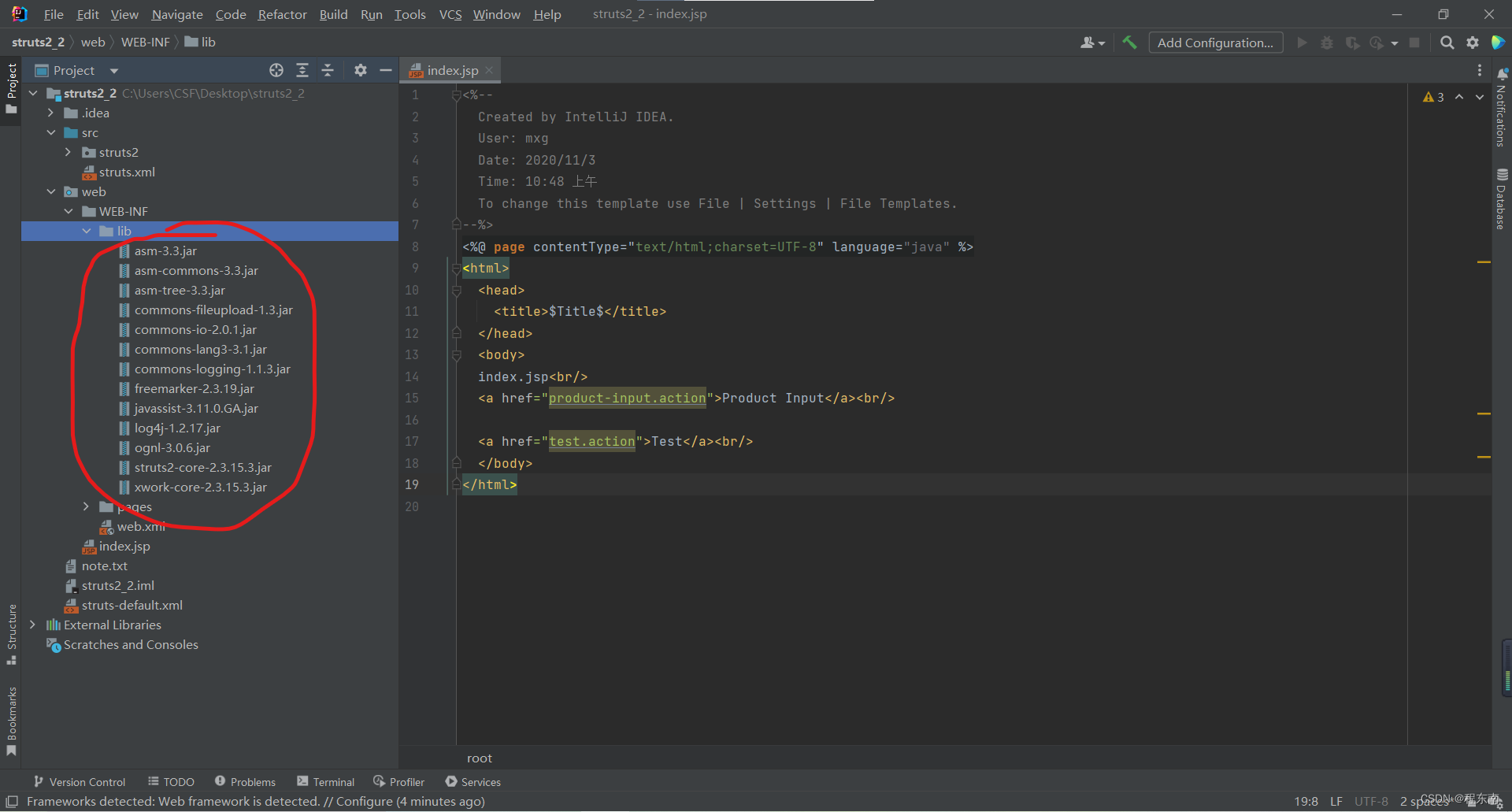Click the Run with Coverage icon
The height and width of the screenshot is (812, 1512).
1352,43
